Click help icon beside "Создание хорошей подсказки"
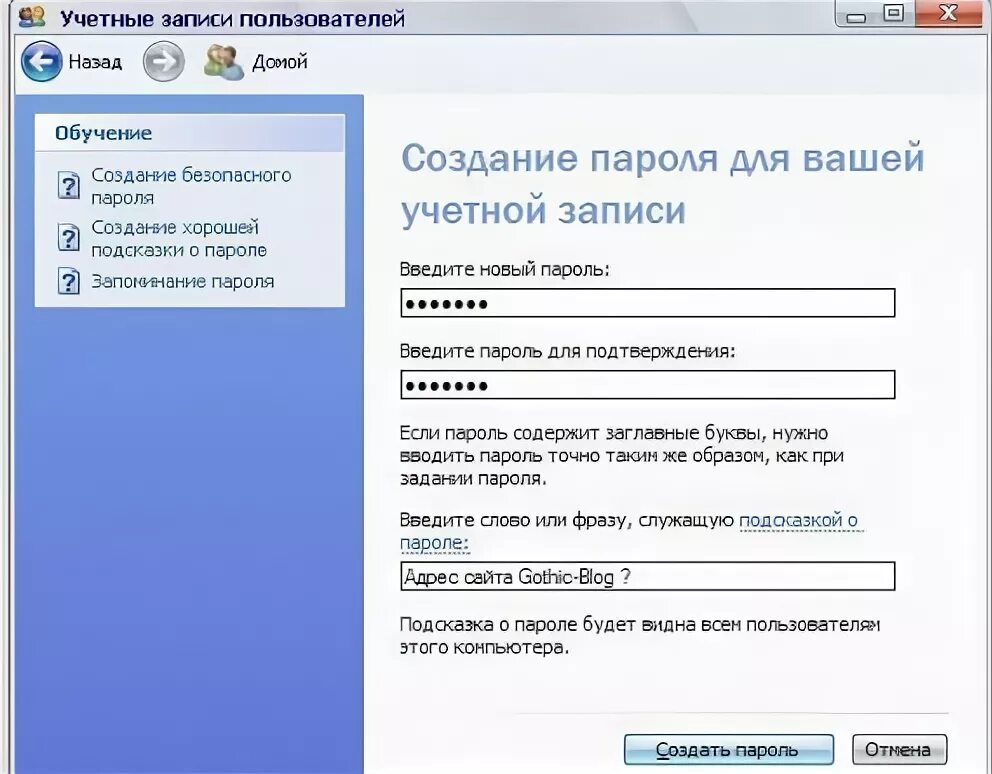This screenshot has height=774, width=992. click(x=68, y=237)
